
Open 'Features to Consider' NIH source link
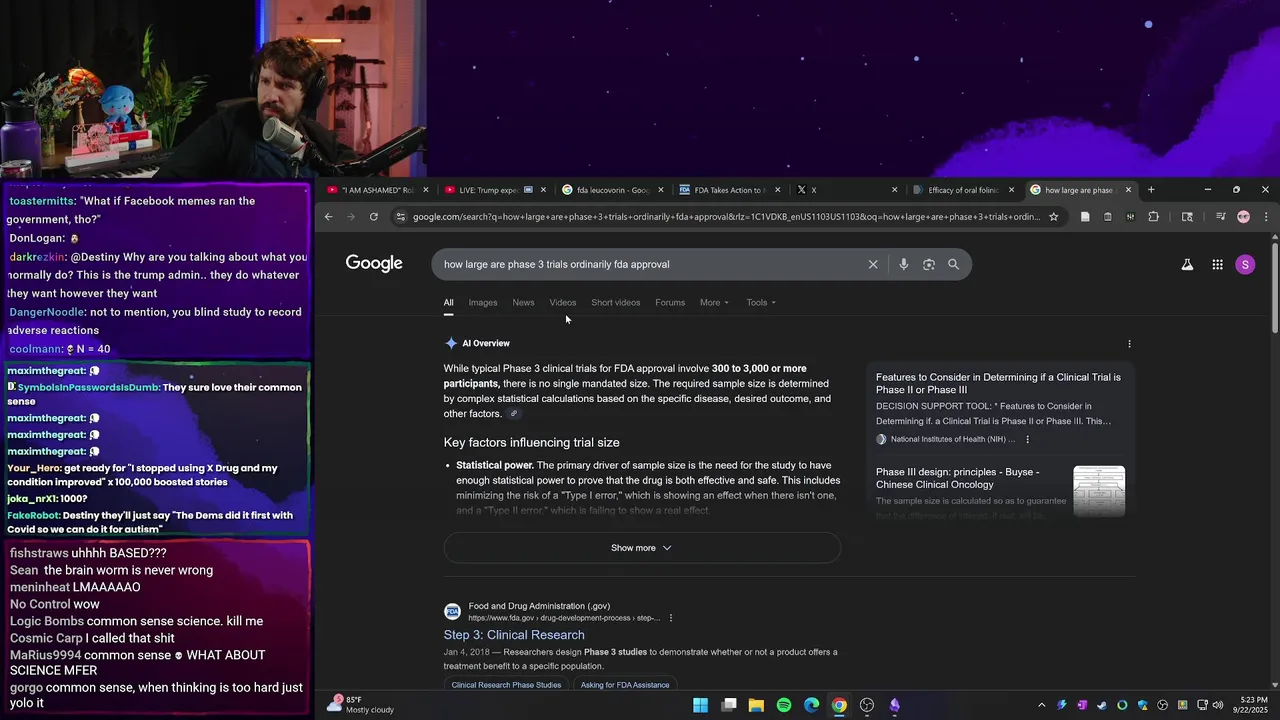[x=998, y=384]
